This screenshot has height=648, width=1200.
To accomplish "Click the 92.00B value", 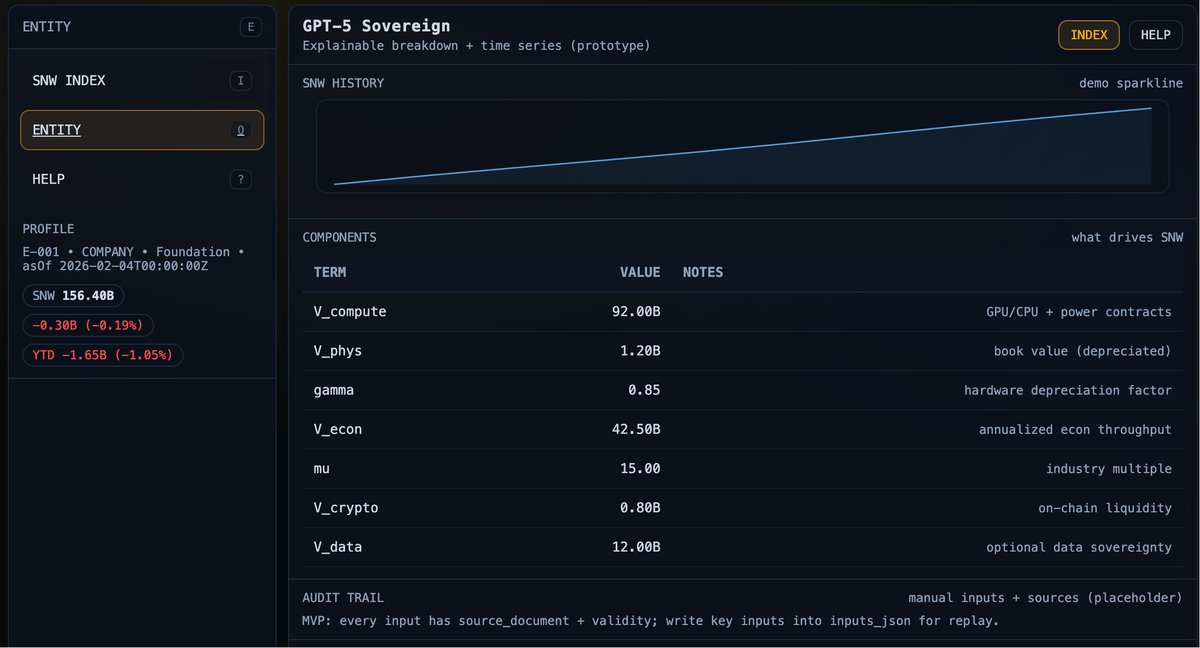I will point(636,312).
